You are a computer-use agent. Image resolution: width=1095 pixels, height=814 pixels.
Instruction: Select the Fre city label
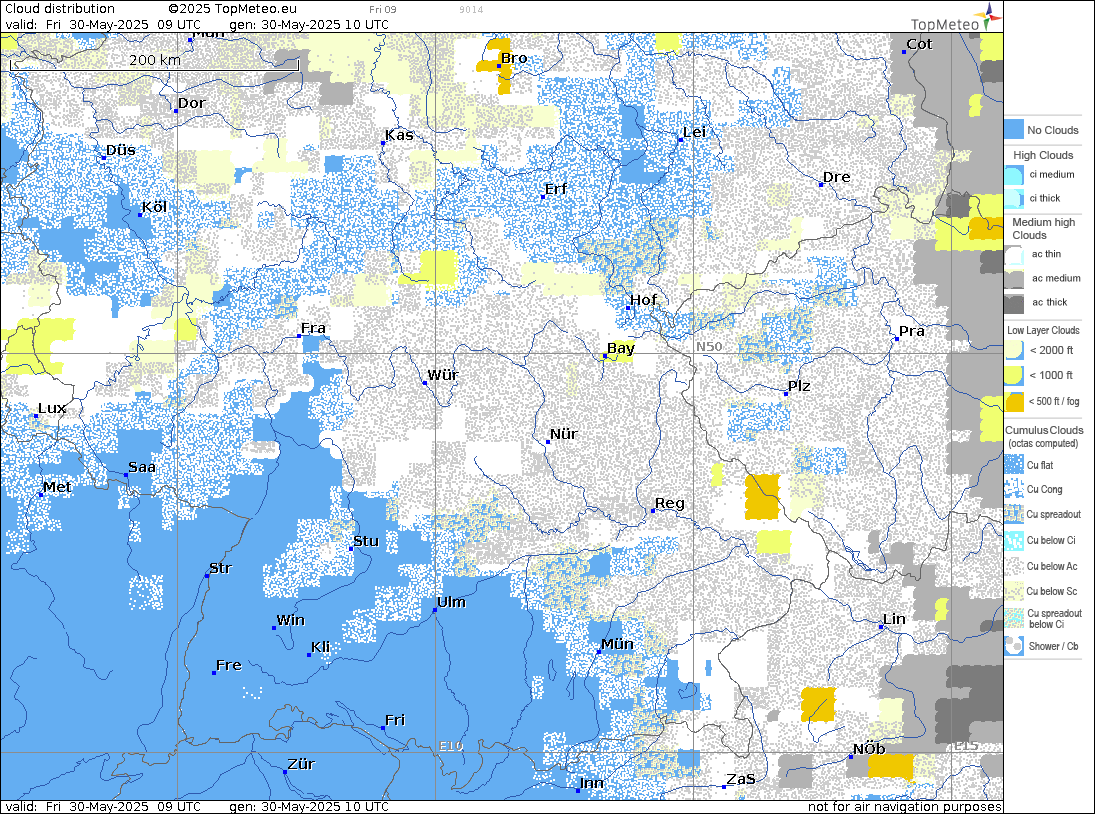(228, 665)
